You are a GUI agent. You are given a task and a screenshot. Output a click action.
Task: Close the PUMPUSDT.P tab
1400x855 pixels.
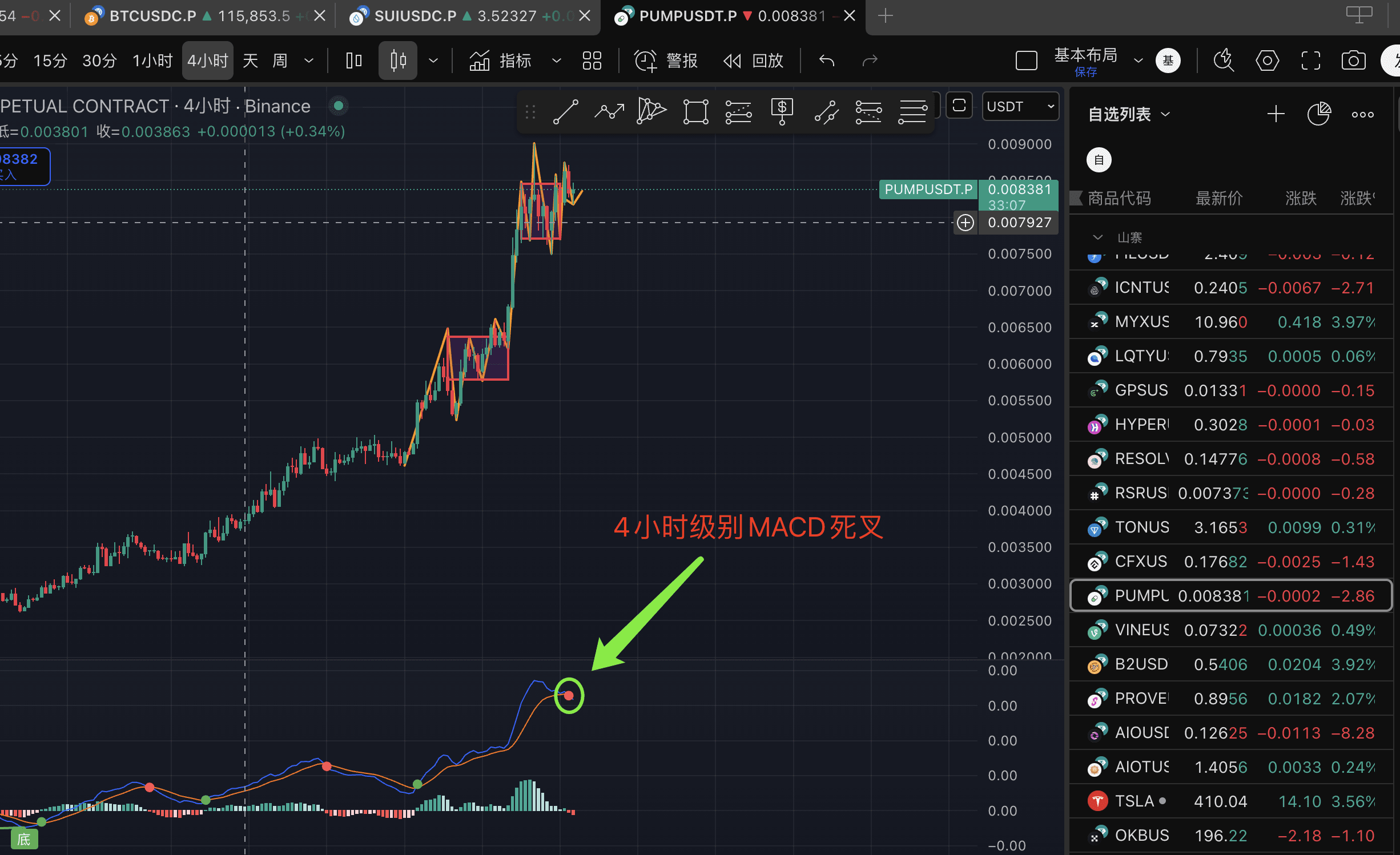[x=850, y=16]
